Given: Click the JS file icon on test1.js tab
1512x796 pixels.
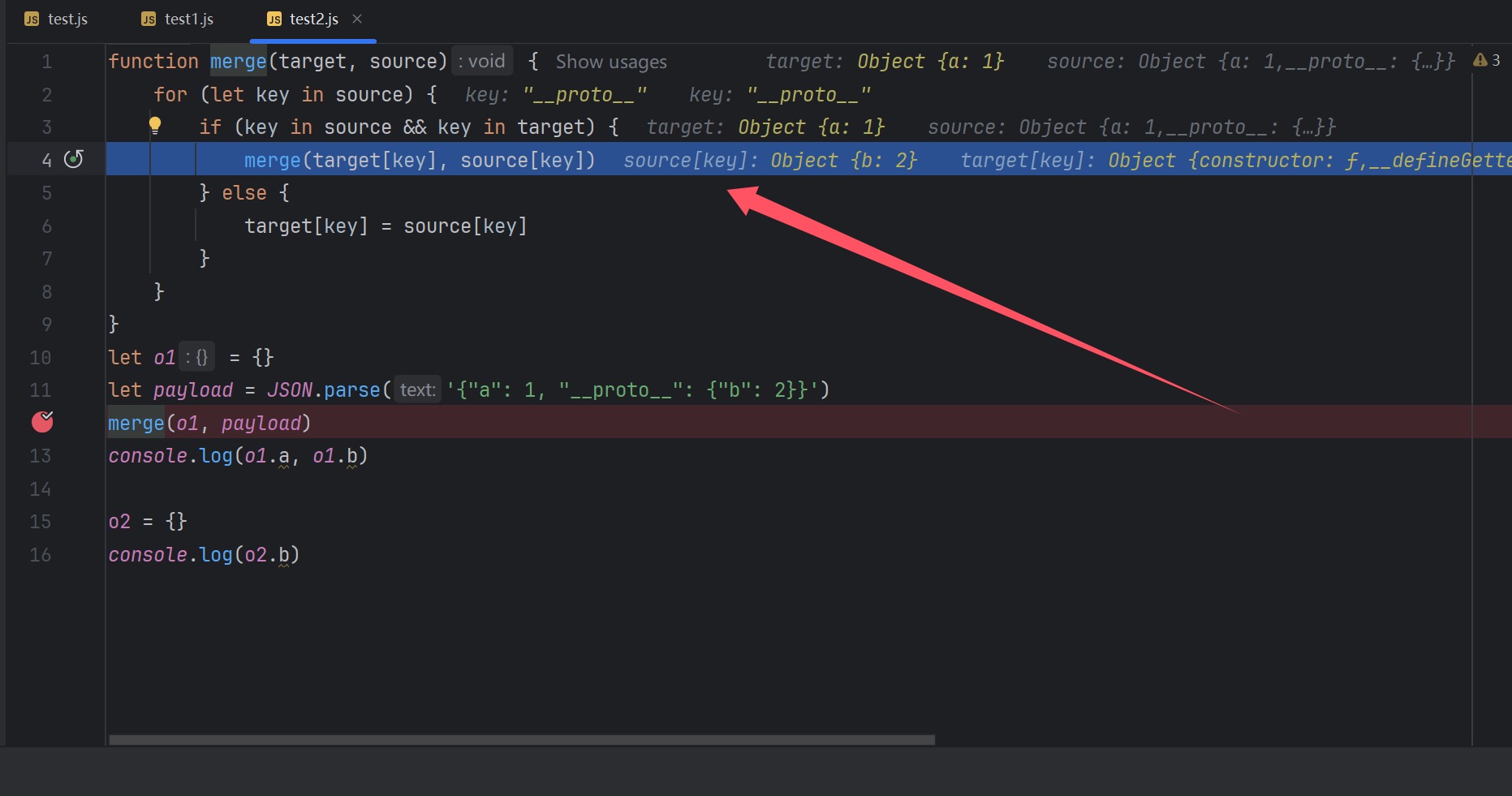Looking at the screenshot, I should [149, 19].
